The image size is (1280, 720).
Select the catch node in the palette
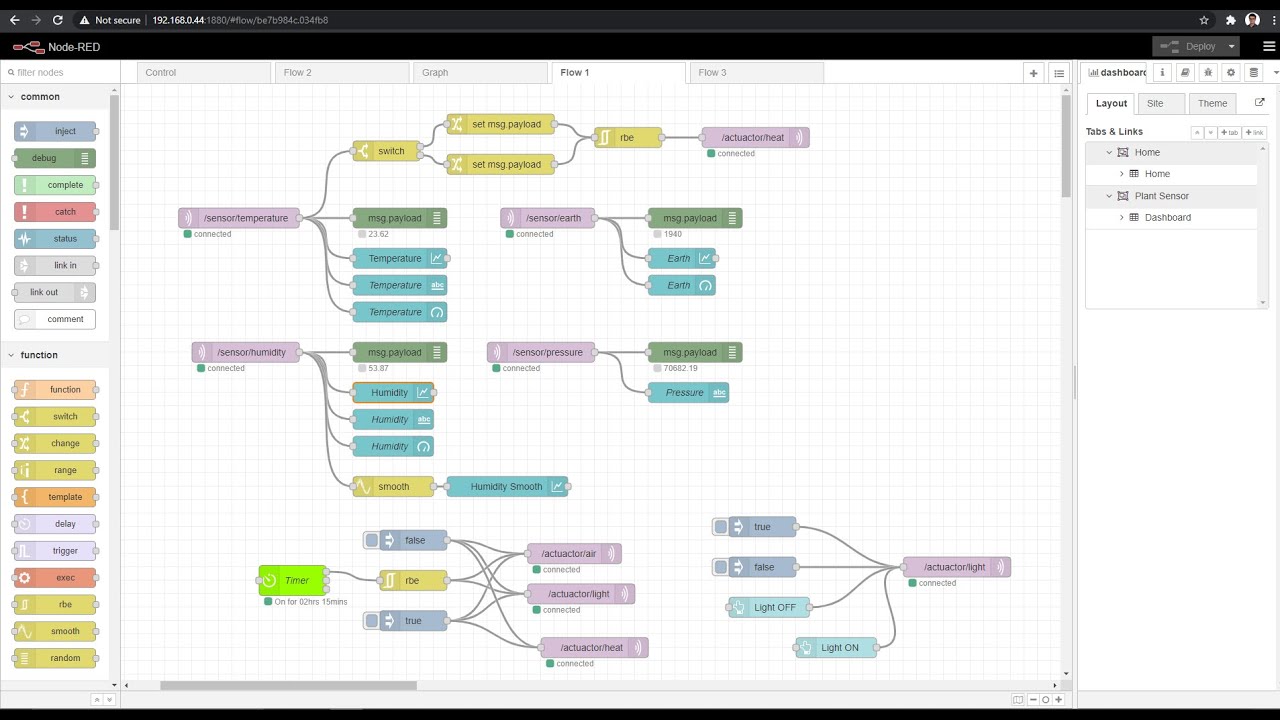tap(56, 212)
